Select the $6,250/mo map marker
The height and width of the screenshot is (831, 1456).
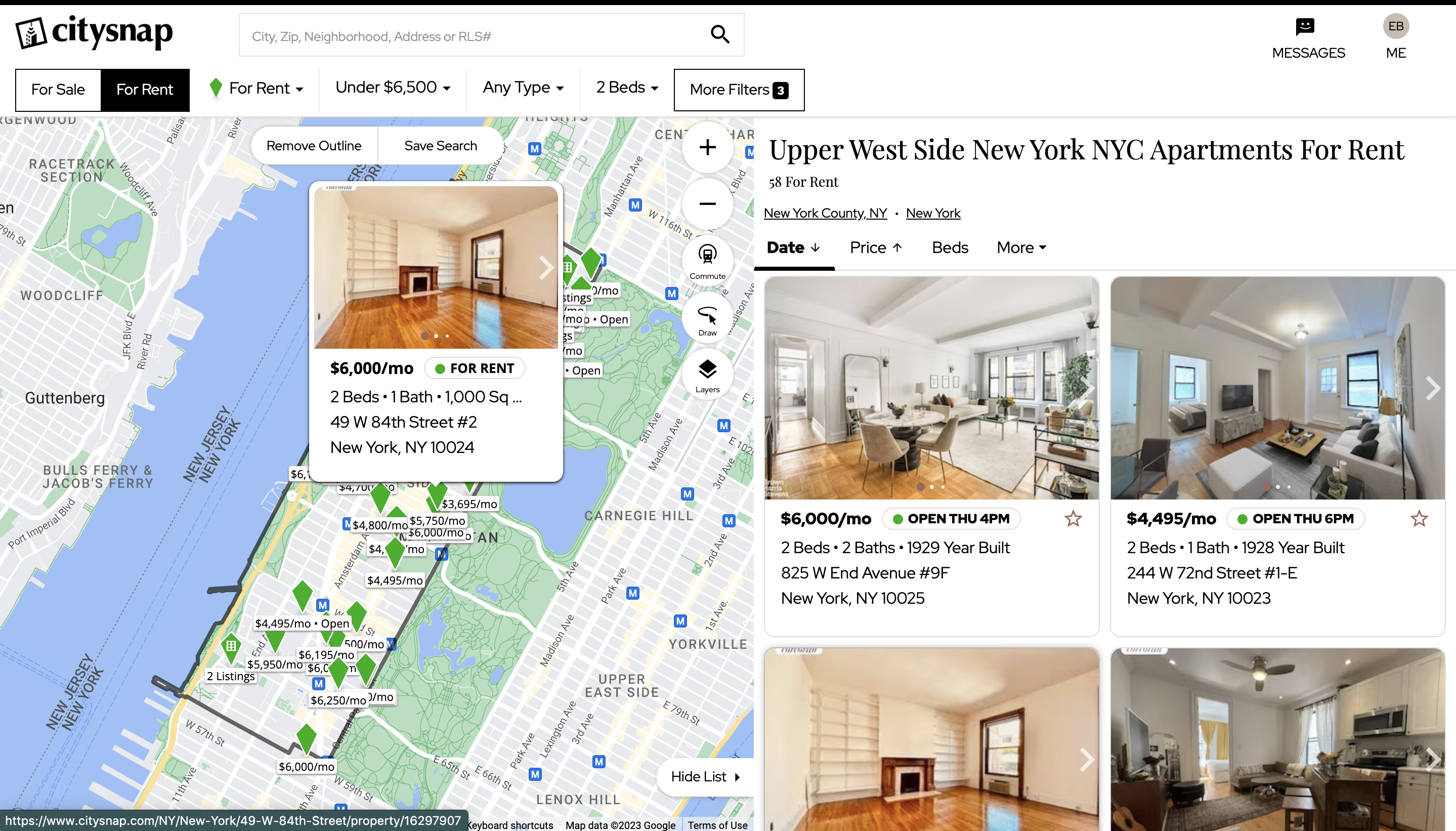click(338, 700)
